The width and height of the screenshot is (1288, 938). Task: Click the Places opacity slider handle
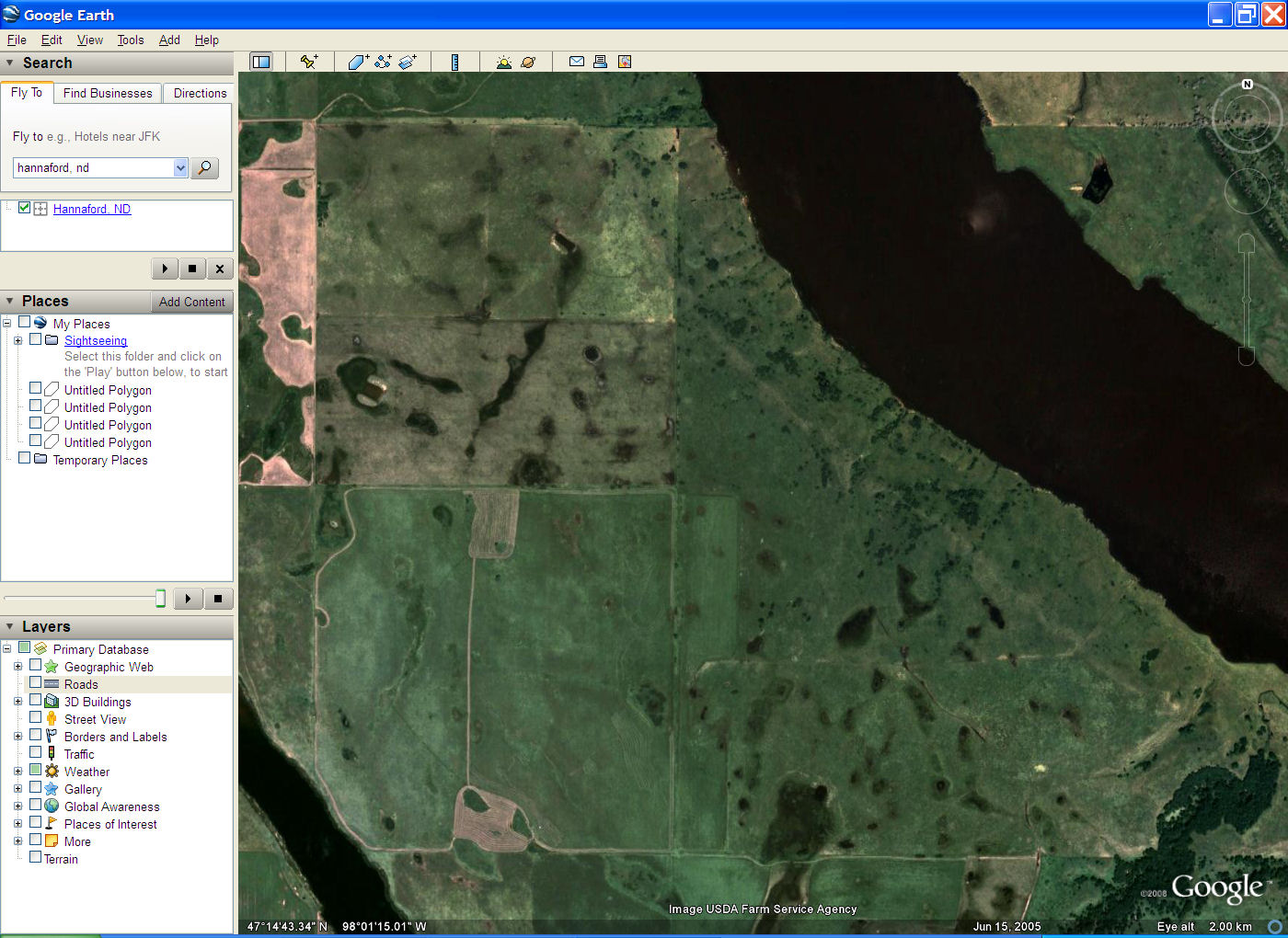pyautogui.click(x=160, y=599)
